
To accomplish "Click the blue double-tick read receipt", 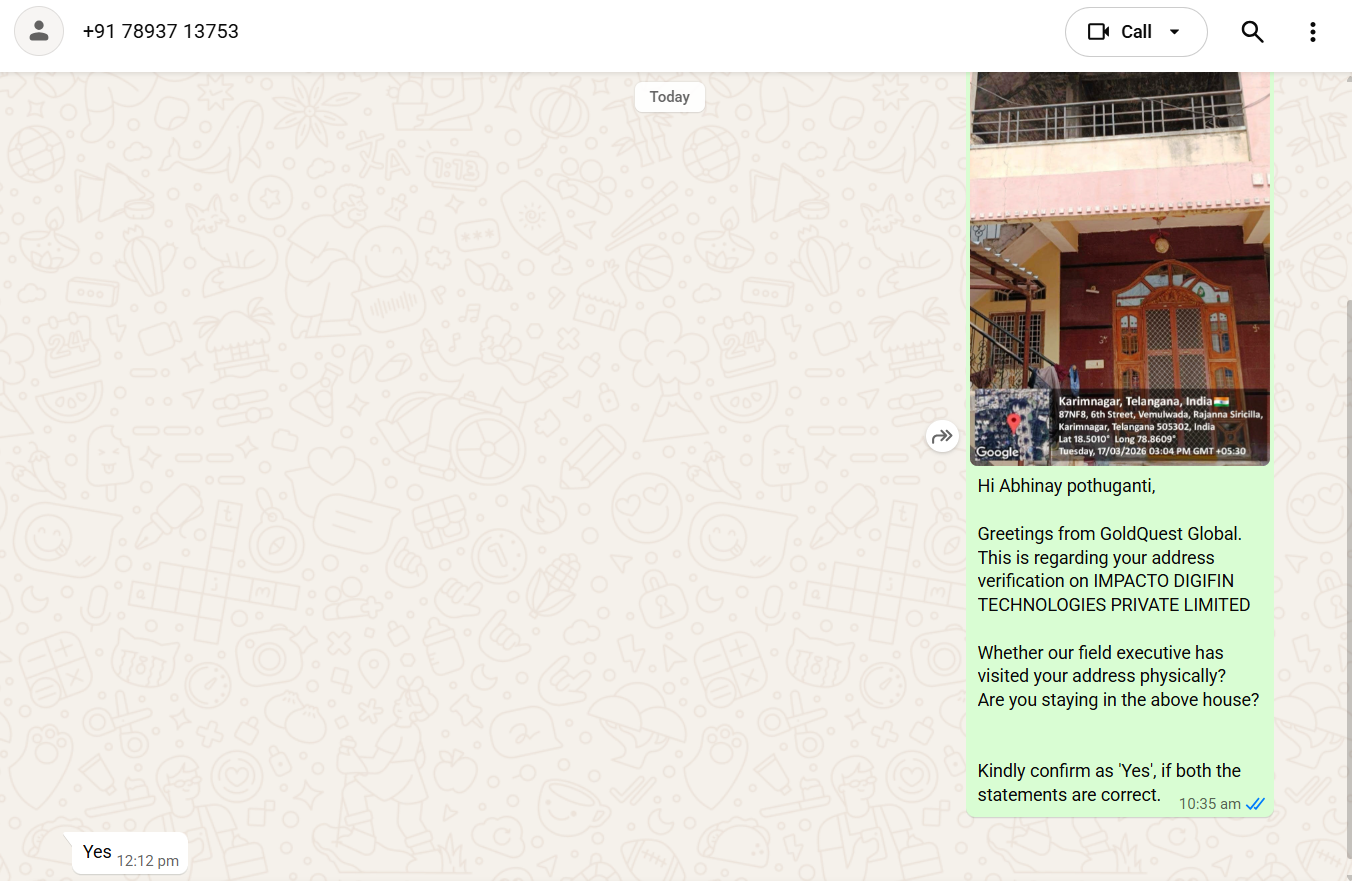I will tap(1256, 804).
